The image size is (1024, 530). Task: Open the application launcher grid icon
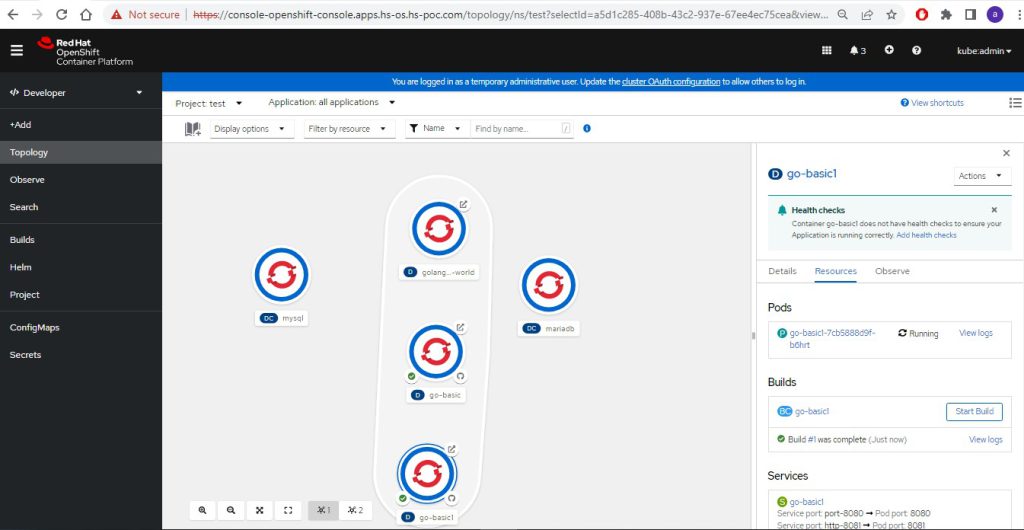click(826, 50)
